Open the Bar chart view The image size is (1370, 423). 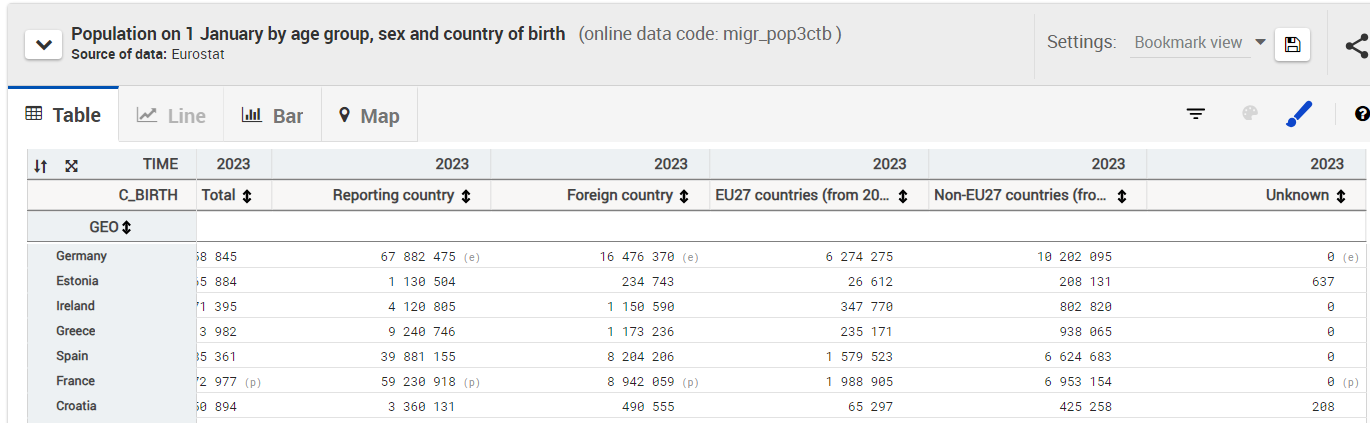(272, 116)
